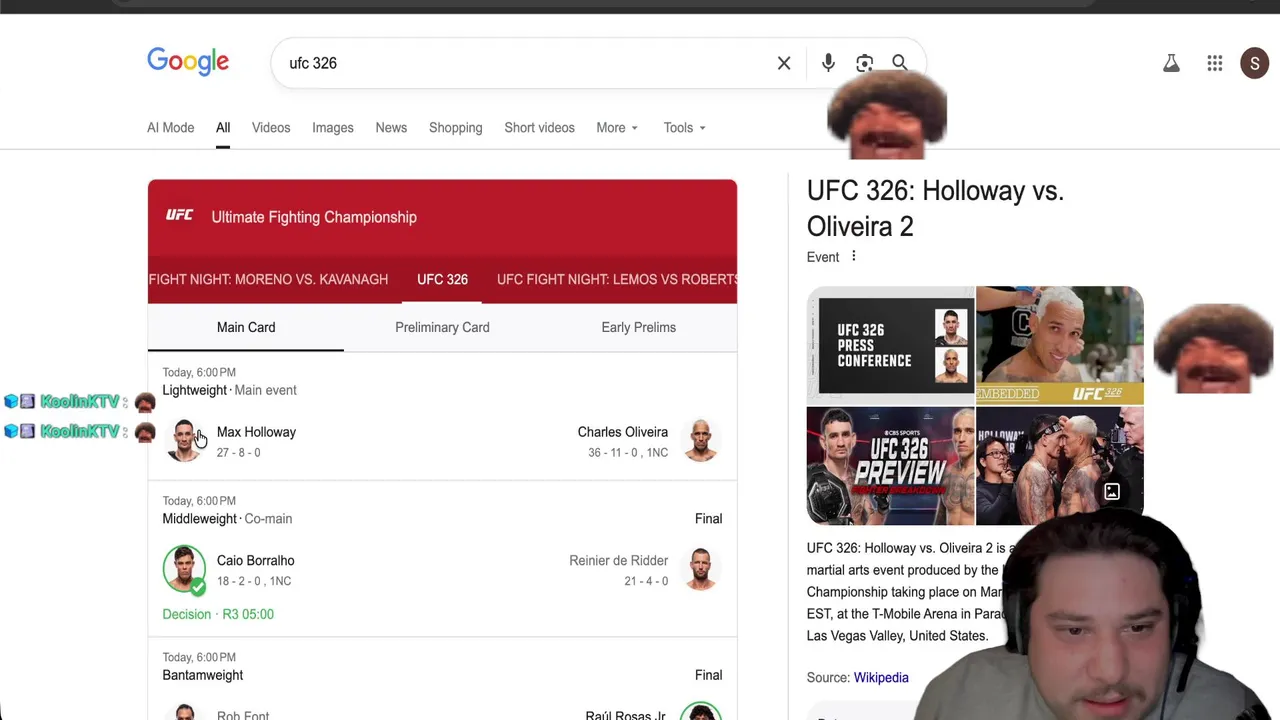Open the Google apps grid icon
This screenshot has width=1280, height=720.
coord(1215,63)
